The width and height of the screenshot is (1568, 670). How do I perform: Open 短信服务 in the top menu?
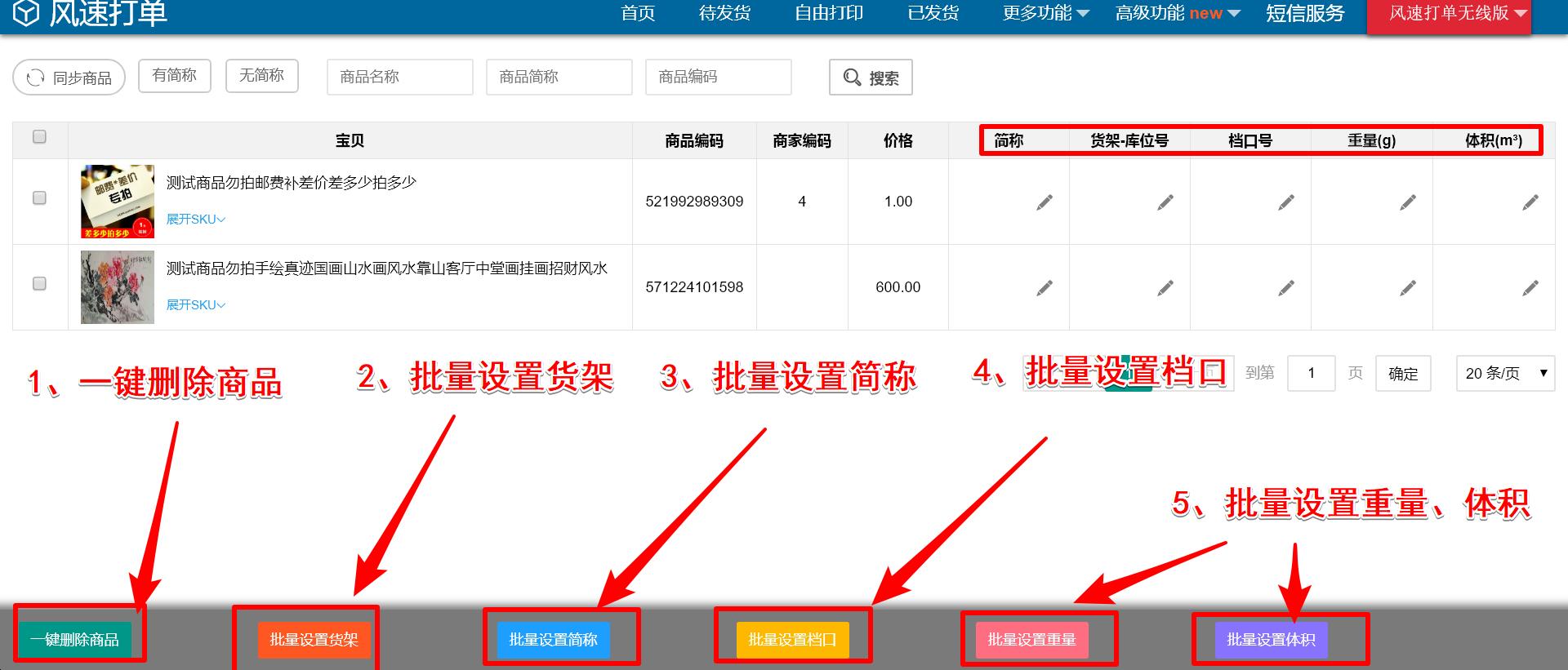point(1305,13)
